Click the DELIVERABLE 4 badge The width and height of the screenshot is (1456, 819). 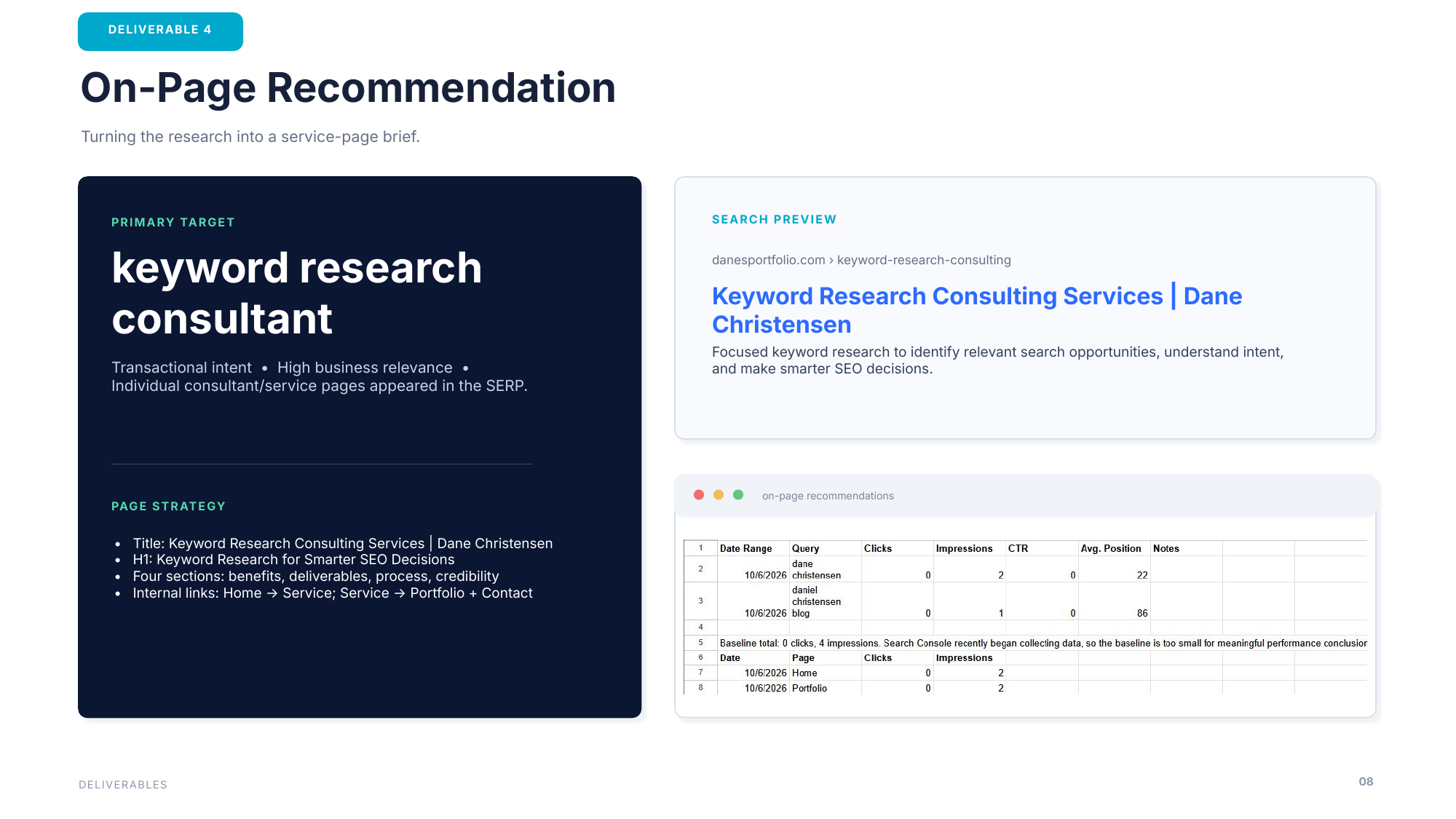(x=160, y=31)
